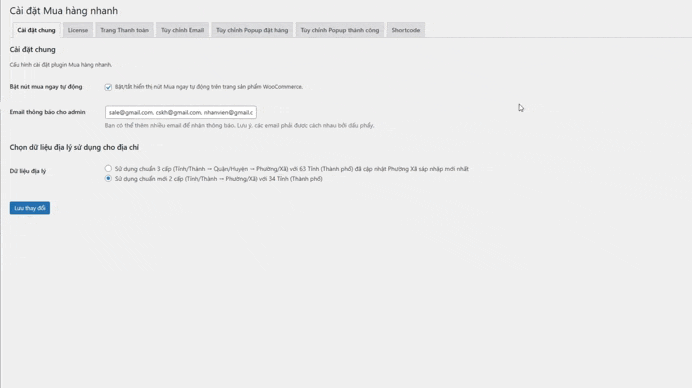Click the Dữ liệu địa lý label
Viewport: 692px width, 388px height.
(28, 171)
